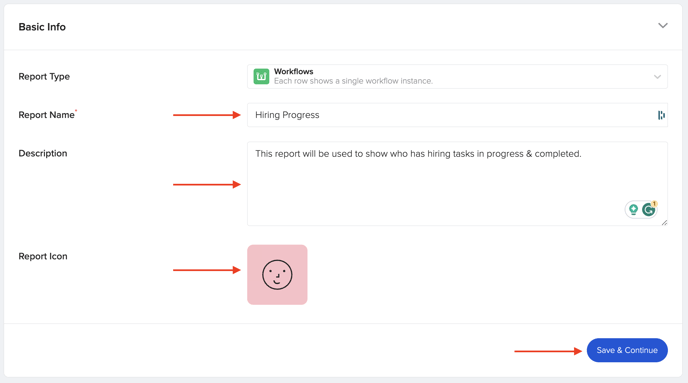Open the Report Type dropdown arrow
This screenshot has height=383, width=688.
(657, 77)
